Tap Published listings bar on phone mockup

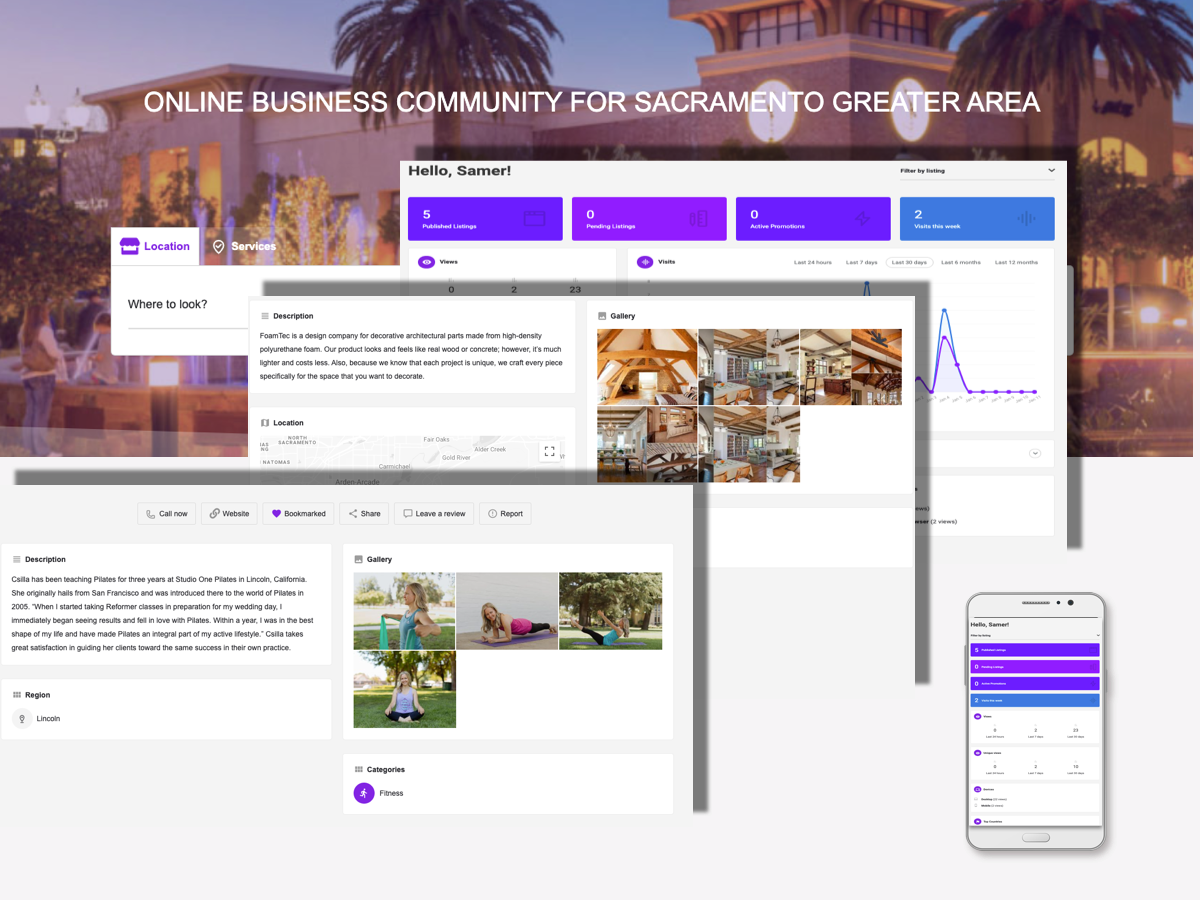[1035, 650]
